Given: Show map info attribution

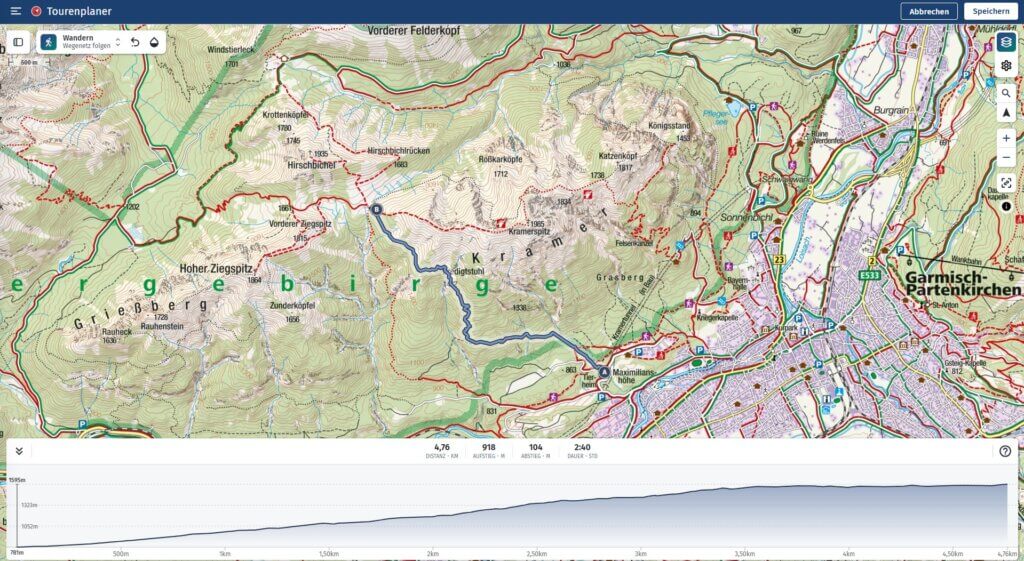Looking at the screenshot, I should 1006,206.
